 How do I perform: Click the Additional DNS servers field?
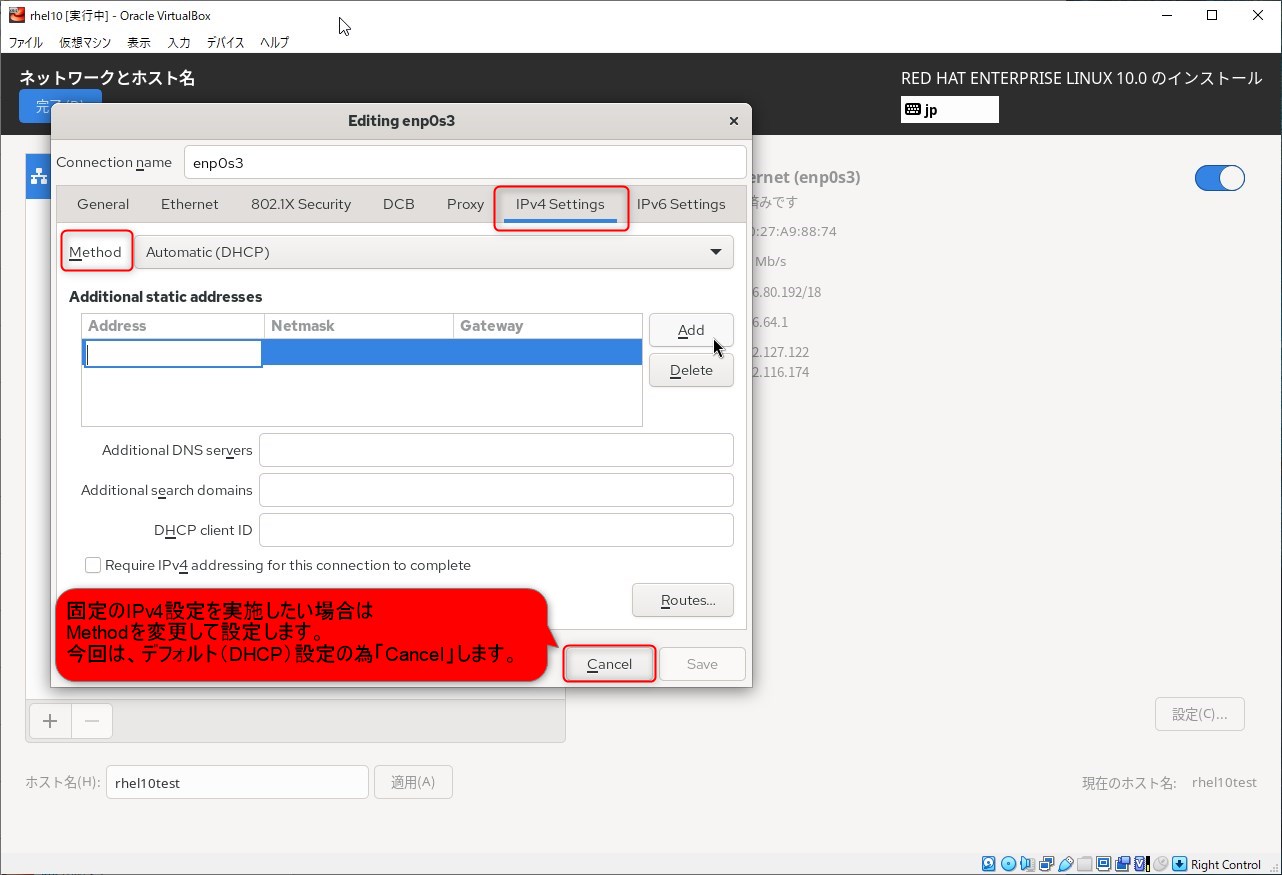[x=496, y=450]
